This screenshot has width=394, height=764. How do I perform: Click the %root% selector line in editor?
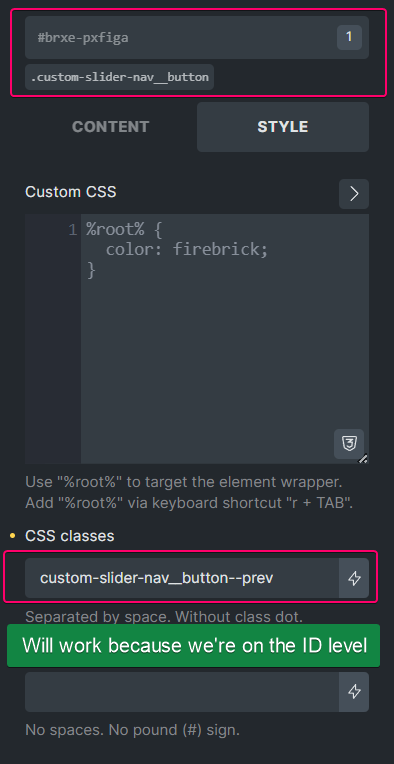coord(124,229)
